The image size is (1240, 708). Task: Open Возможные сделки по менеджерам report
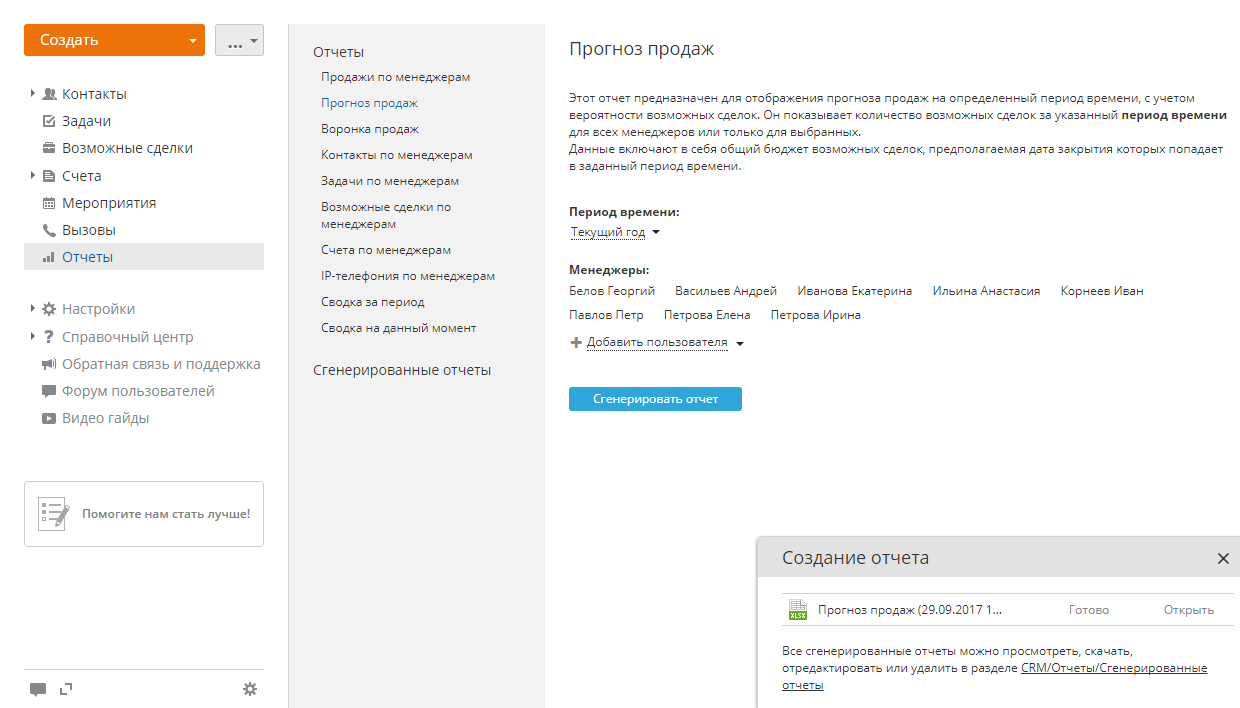click(386, 216)
